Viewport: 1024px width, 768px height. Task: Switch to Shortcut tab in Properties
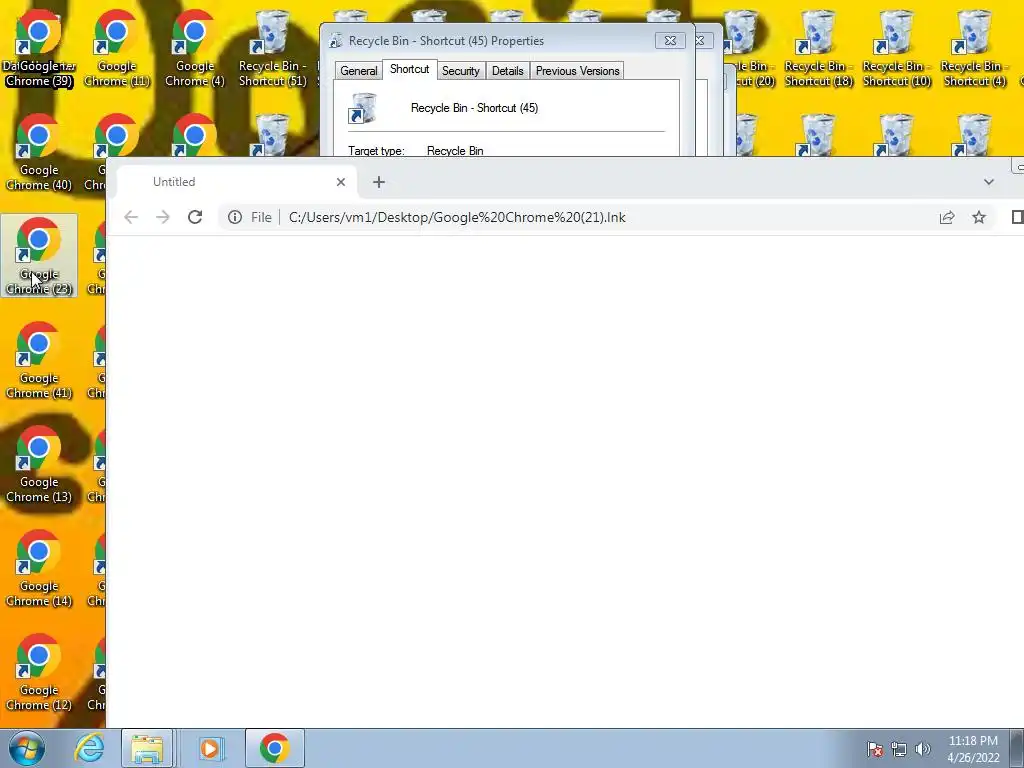[409, 69]
